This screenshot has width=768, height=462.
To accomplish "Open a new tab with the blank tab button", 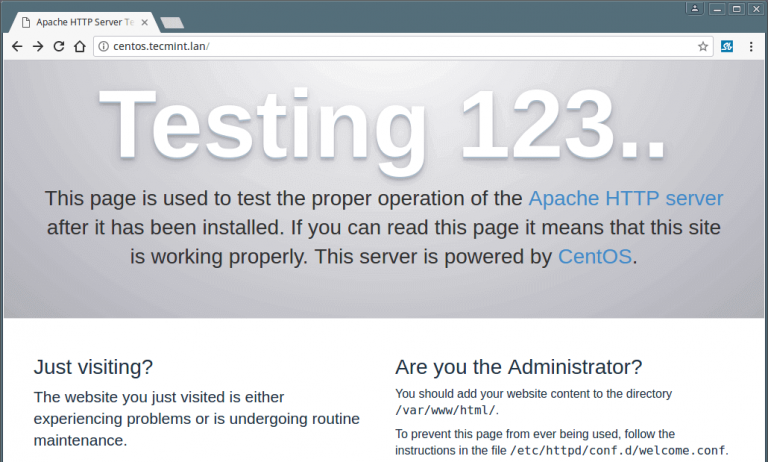I will click(172, 23).
